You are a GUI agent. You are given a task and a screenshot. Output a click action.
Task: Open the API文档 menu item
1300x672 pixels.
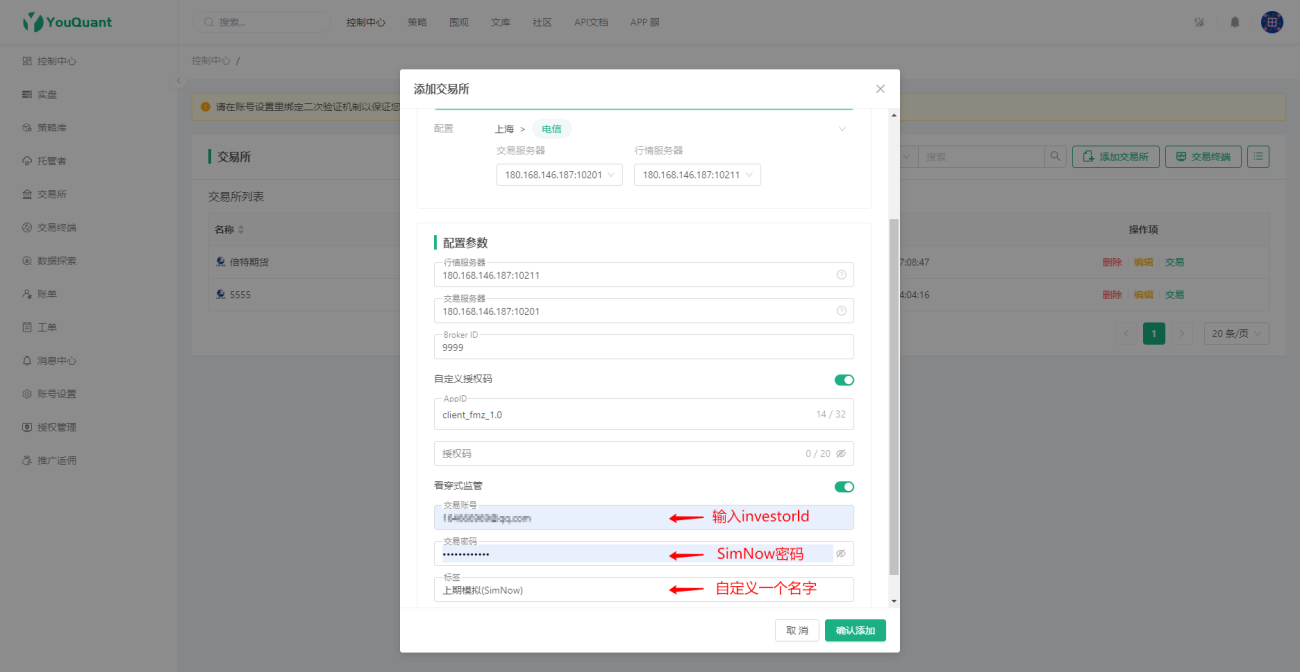coord(589,21)
